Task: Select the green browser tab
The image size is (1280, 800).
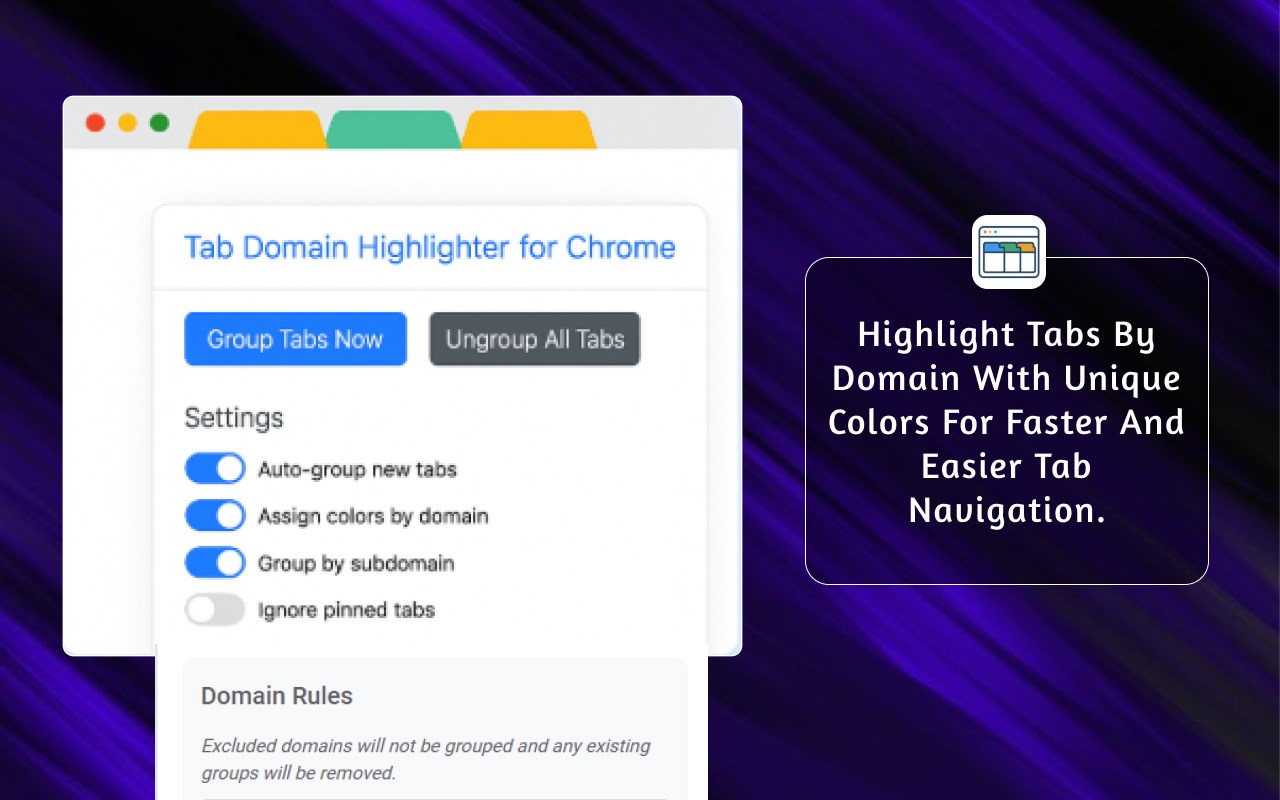Action: pos(394,130)
